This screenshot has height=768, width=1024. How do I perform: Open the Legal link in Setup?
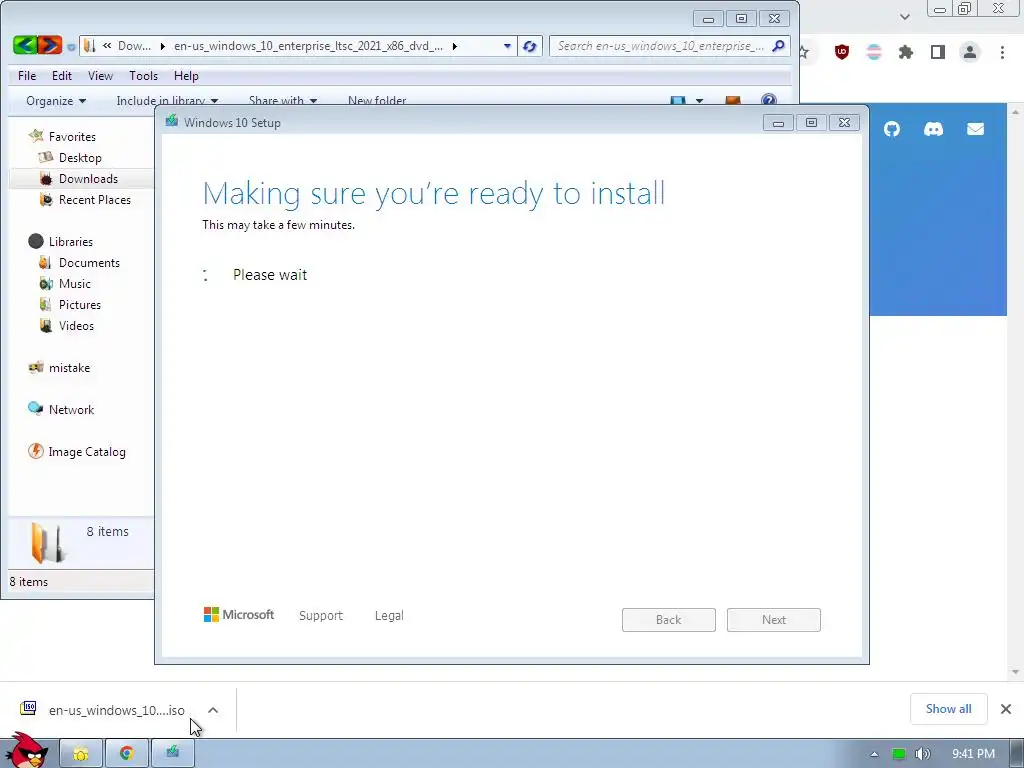point(389,615)
